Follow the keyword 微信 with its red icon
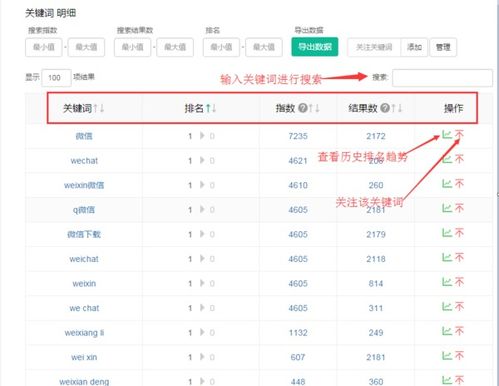499x386 pixels. click(x=459, y=135)
